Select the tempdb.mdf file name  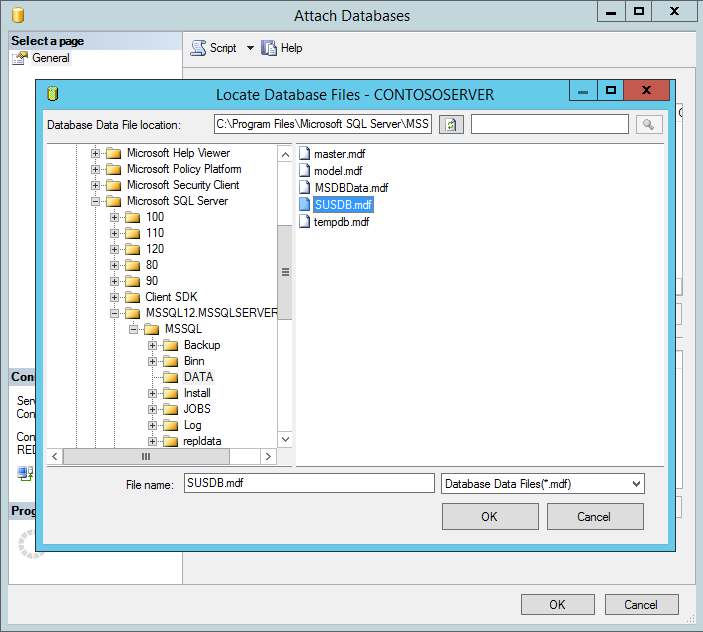click(341, 222)
